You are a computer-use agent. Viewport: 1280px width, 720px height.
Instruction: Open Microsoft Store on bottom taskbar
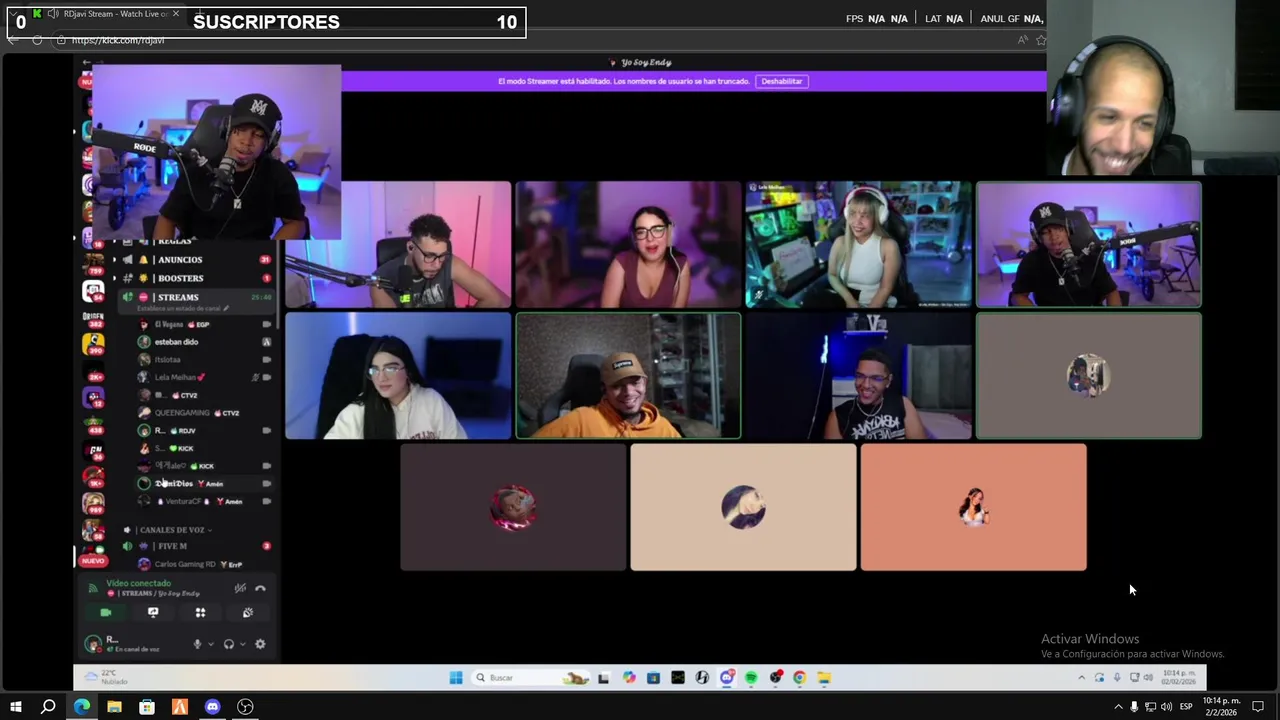(147, 707)
